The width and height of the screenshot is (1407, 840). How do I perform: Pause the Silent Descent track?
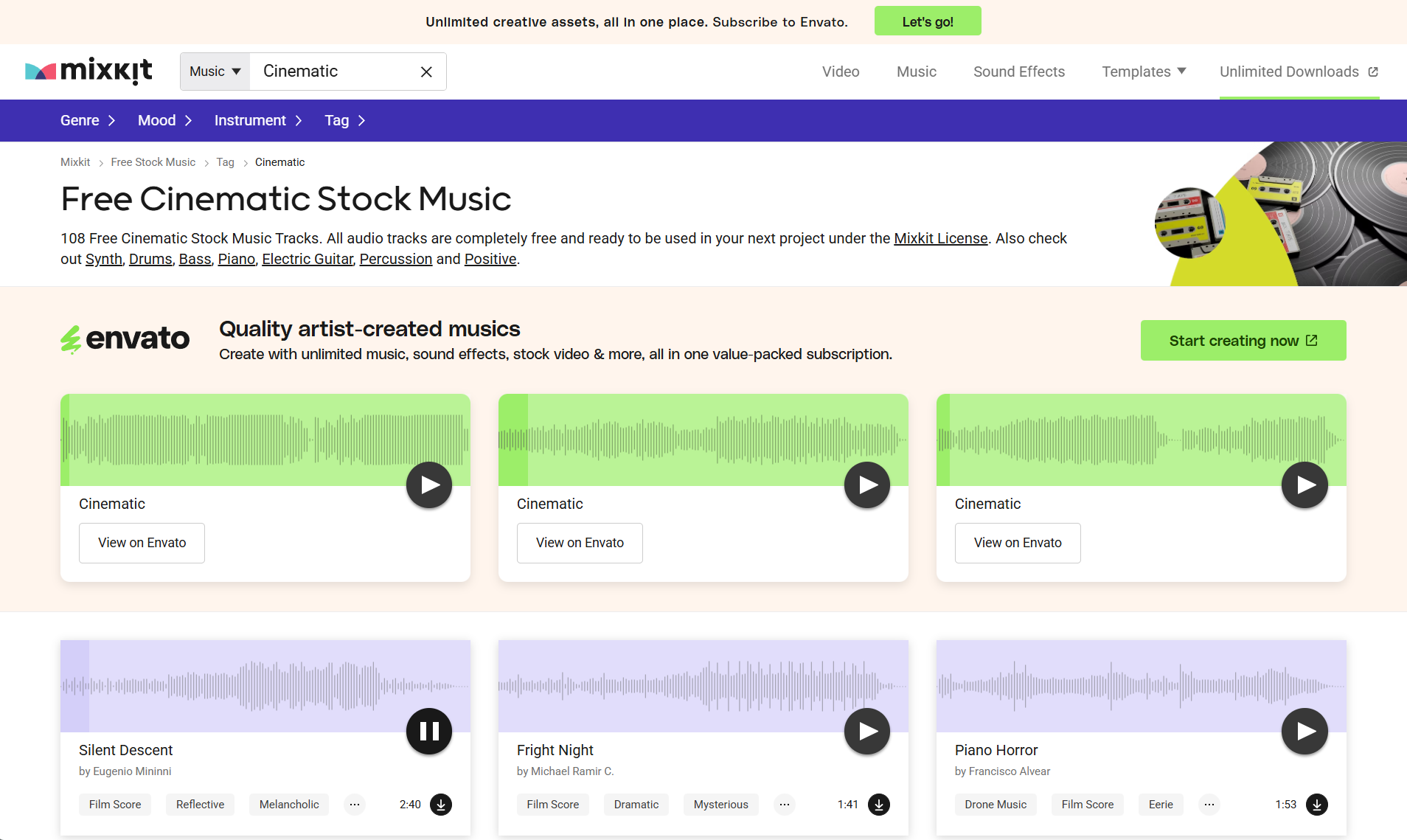pos(429,731)
